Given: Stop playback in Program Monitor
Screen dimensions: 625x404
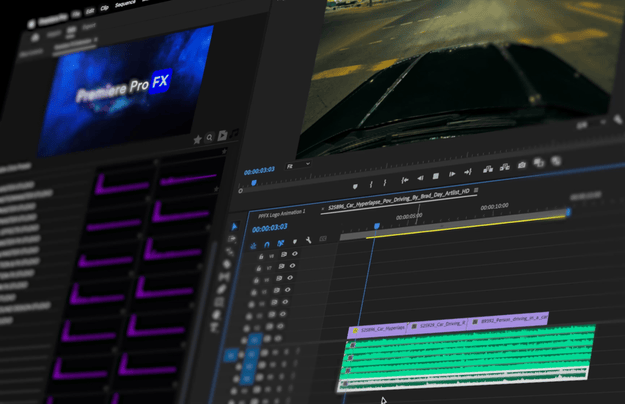Looking at the screenshot, I should click(436, 176).
